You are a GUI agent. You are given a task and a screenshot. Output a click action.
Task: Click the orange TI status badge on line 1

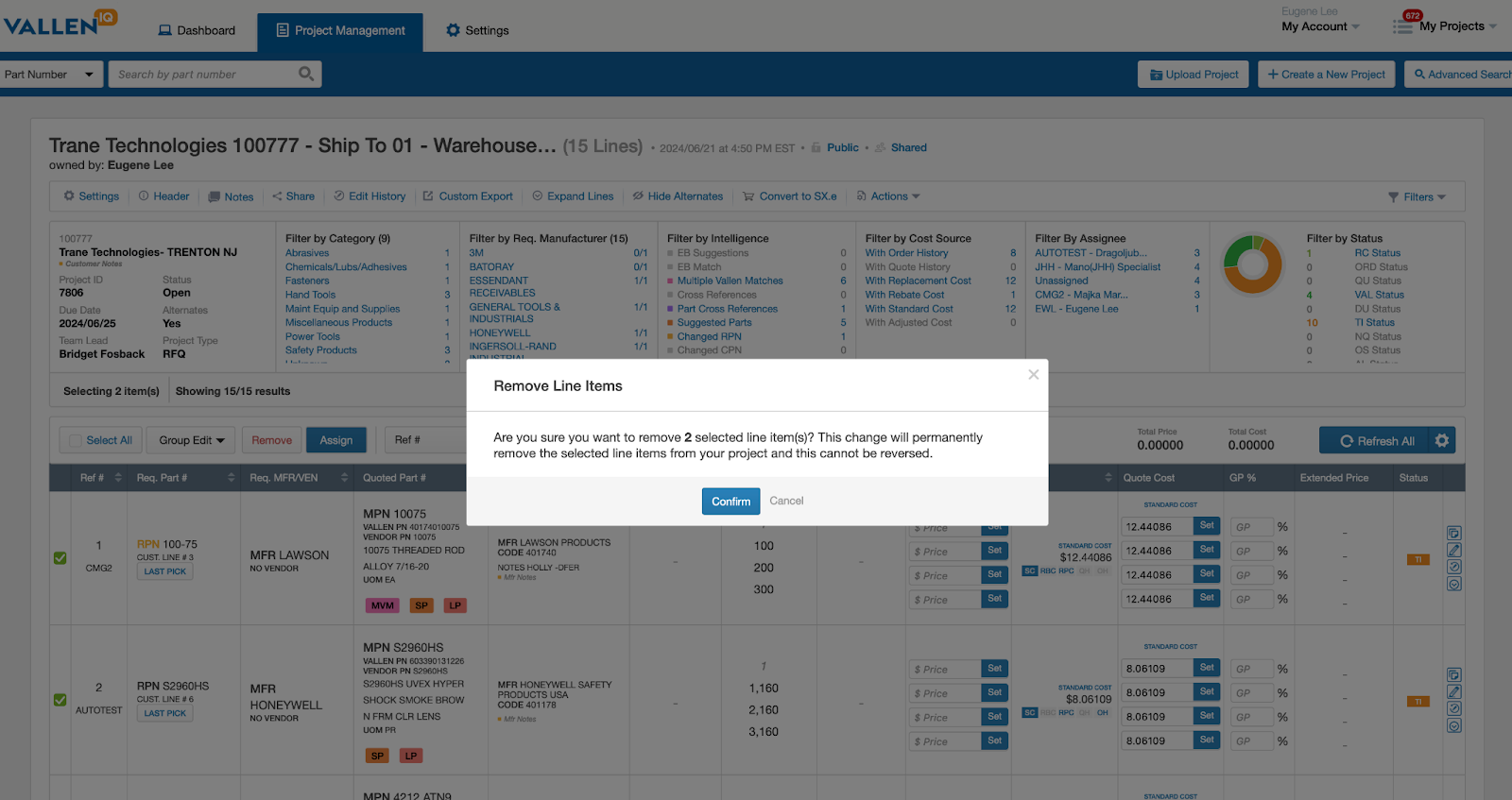(1417, 559)
